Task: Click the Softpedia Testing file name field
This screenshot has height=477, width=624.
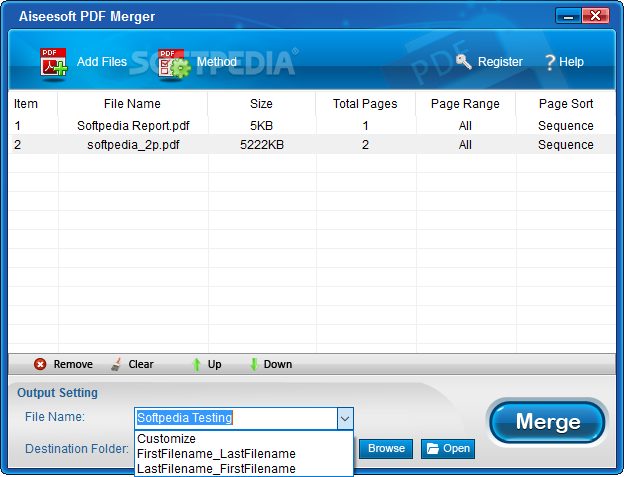Action: click(236, 418)
